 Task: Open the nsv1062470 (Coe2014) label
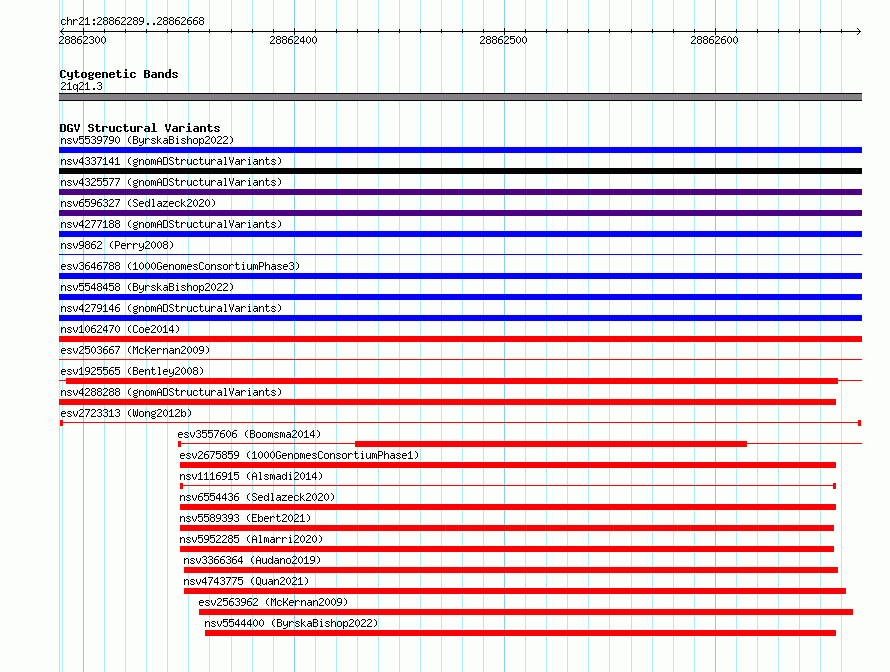[x=120, y=329]
